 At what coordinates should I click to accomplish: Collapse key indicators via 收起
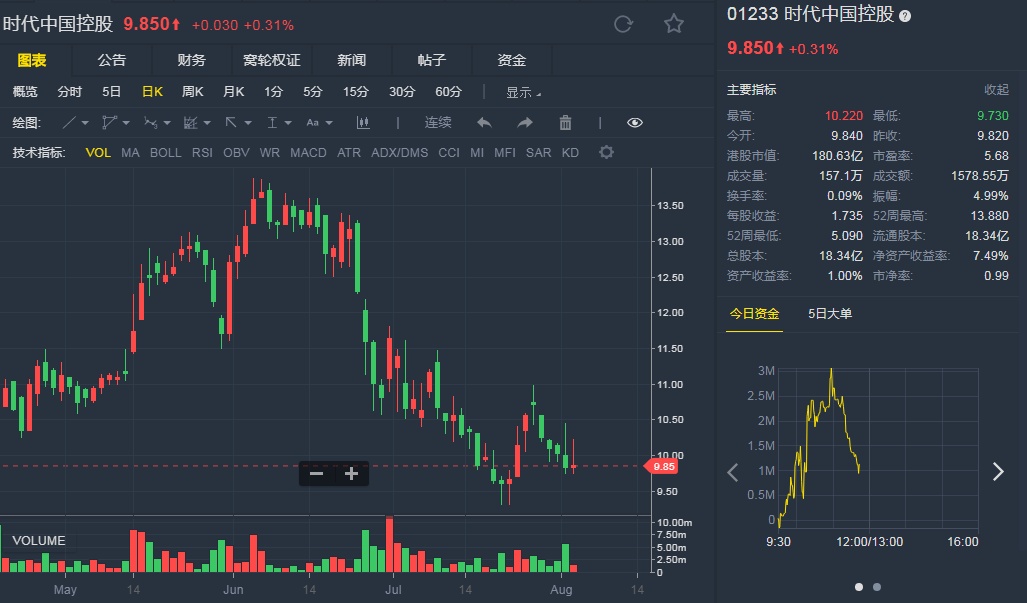pyautogui.click(x=996, y=90)
